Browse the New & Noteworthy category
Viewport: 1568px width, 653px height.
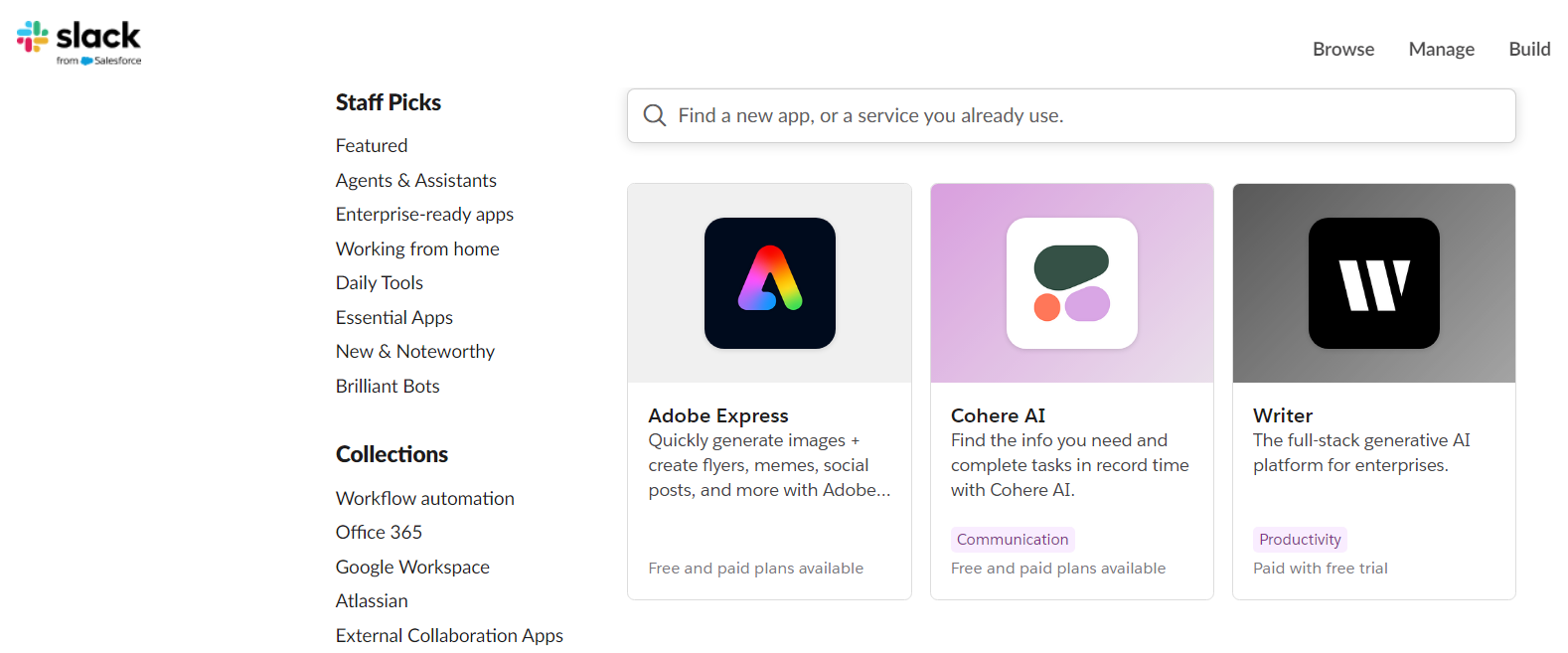pyautogui.click(x=414, y=351)
